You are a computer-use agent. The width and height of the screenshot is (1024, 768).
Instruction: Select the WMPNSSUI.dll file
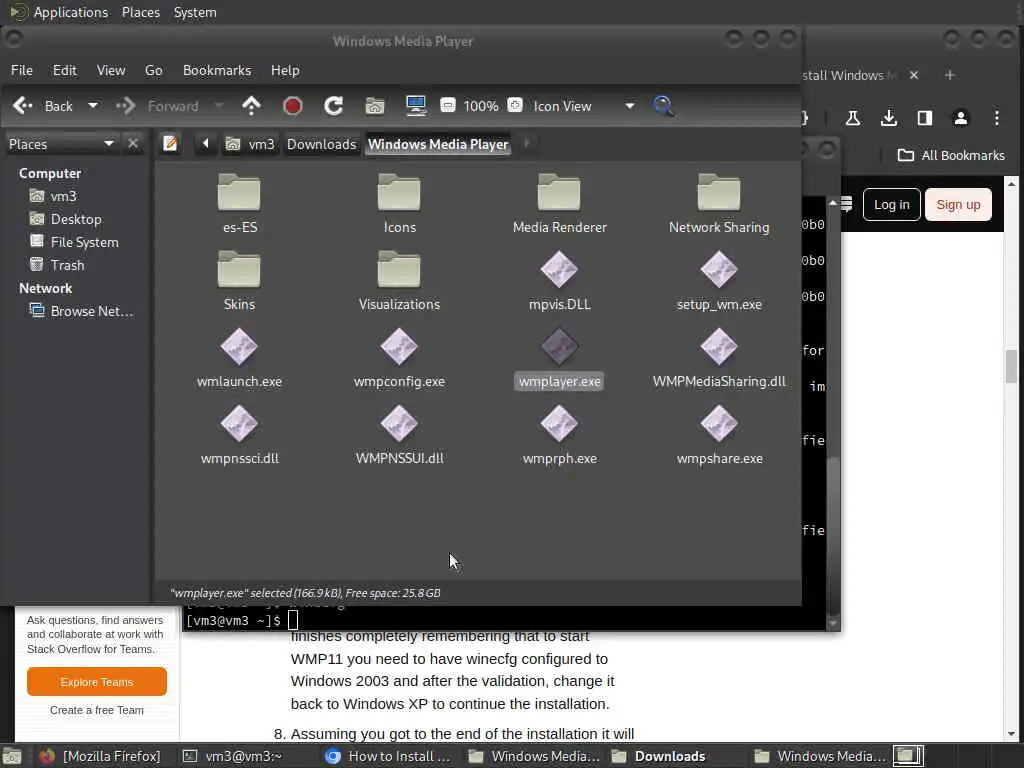[x=399, y=435]
